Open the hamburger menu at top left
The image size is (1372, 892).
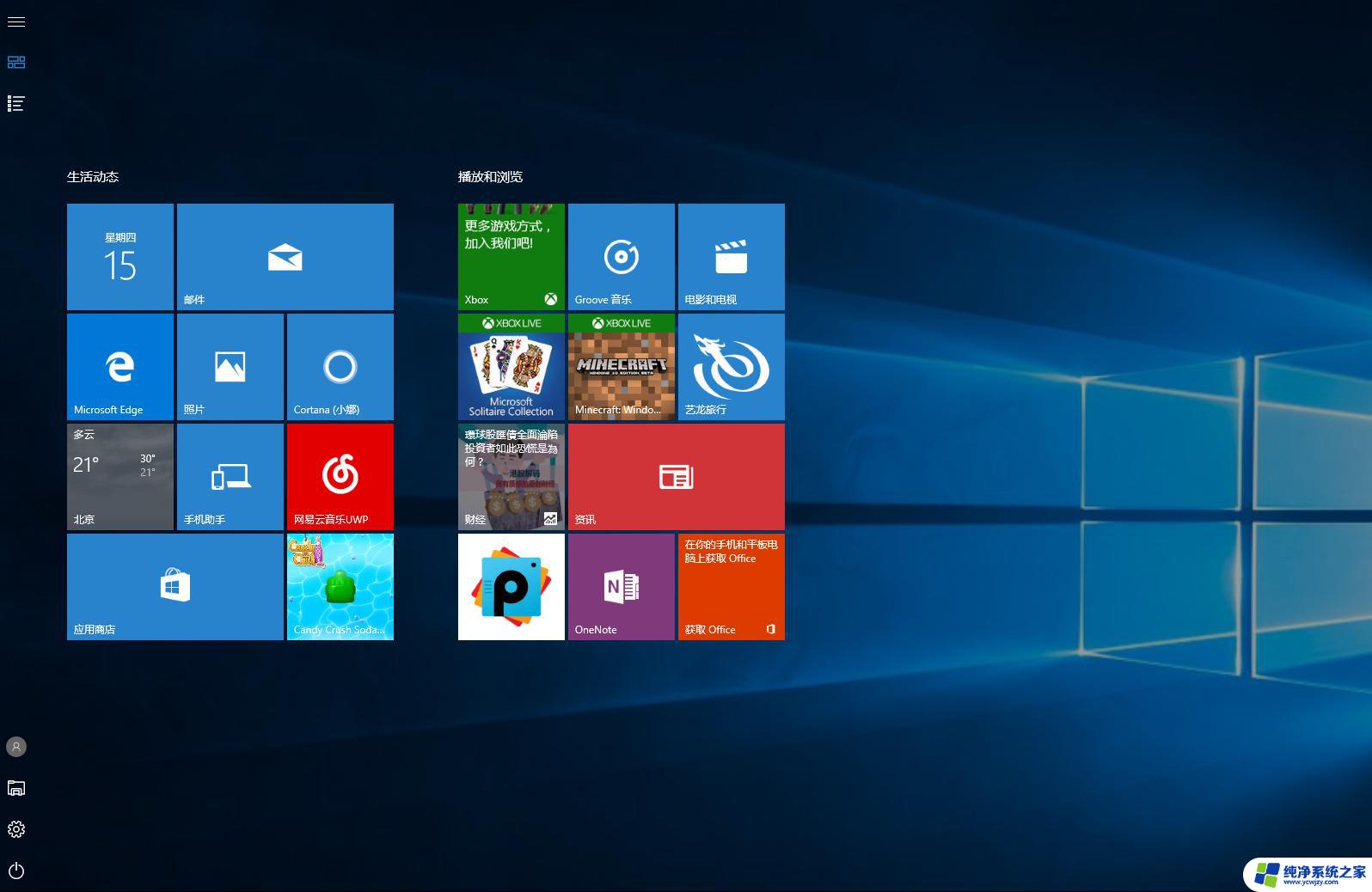[x=16, y=21]
